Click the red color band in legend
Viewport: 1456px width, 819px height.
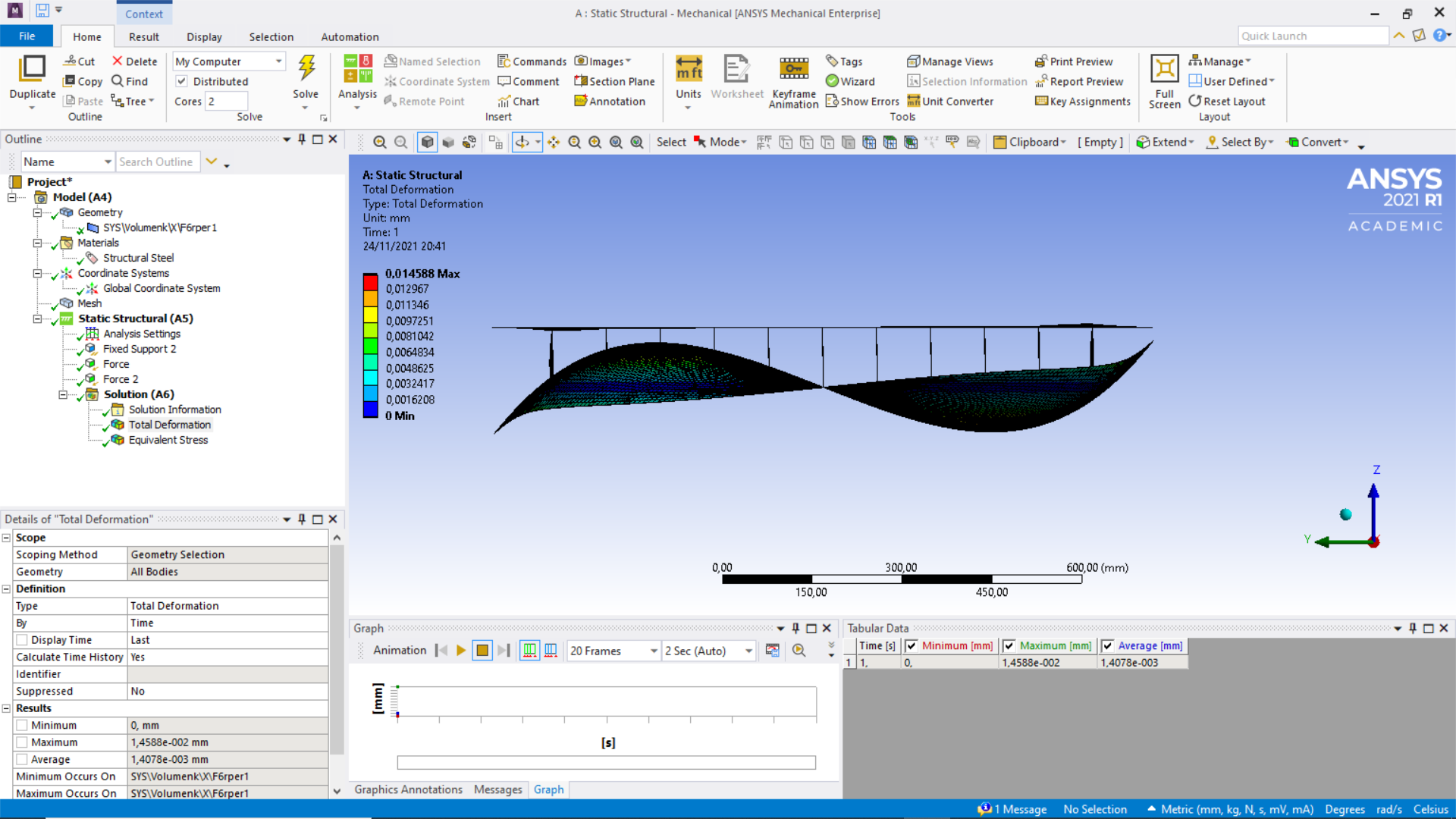point(370,282)
